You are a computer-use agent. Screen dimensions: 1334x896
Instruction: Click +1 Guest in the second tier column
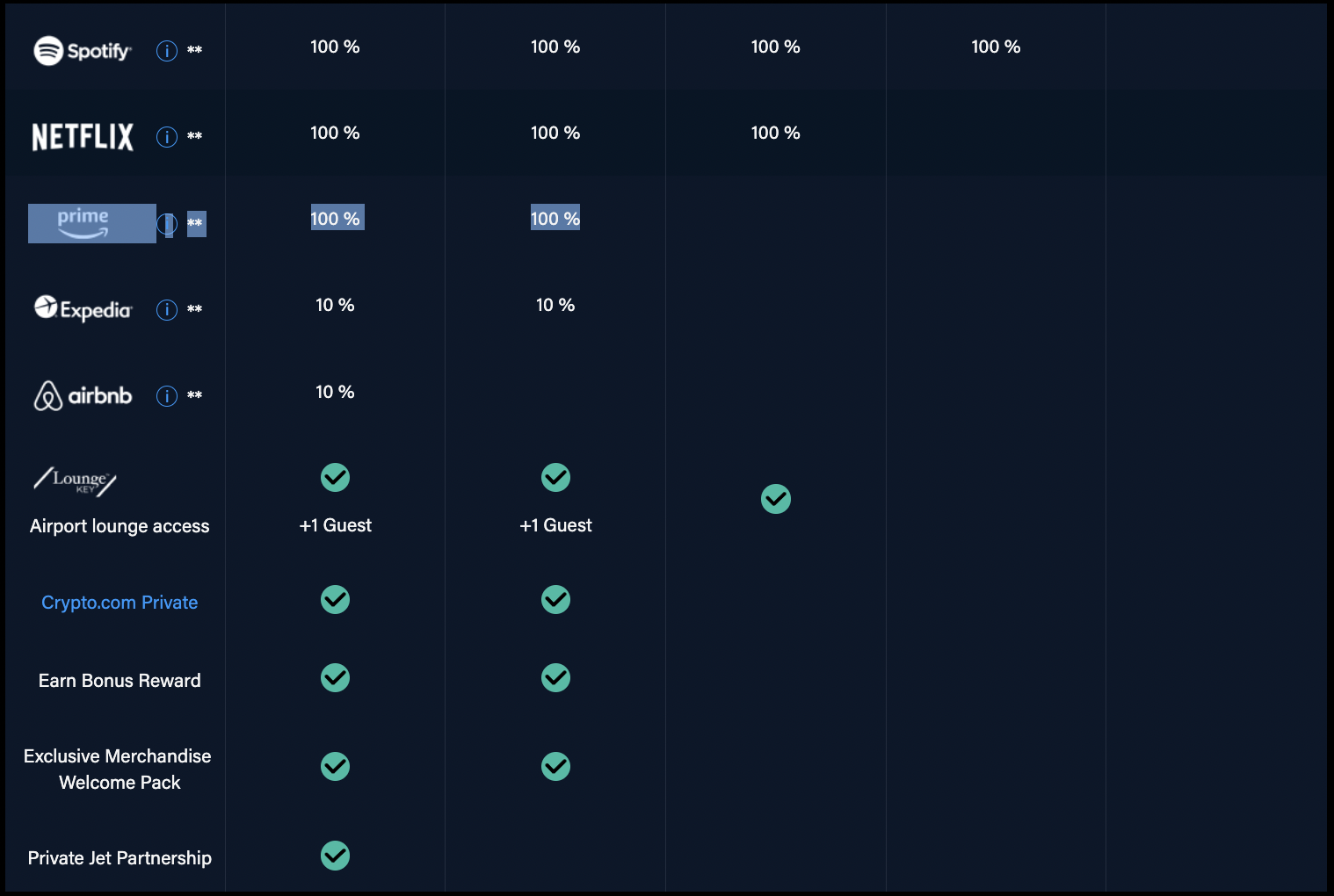(x=555, y=525)
